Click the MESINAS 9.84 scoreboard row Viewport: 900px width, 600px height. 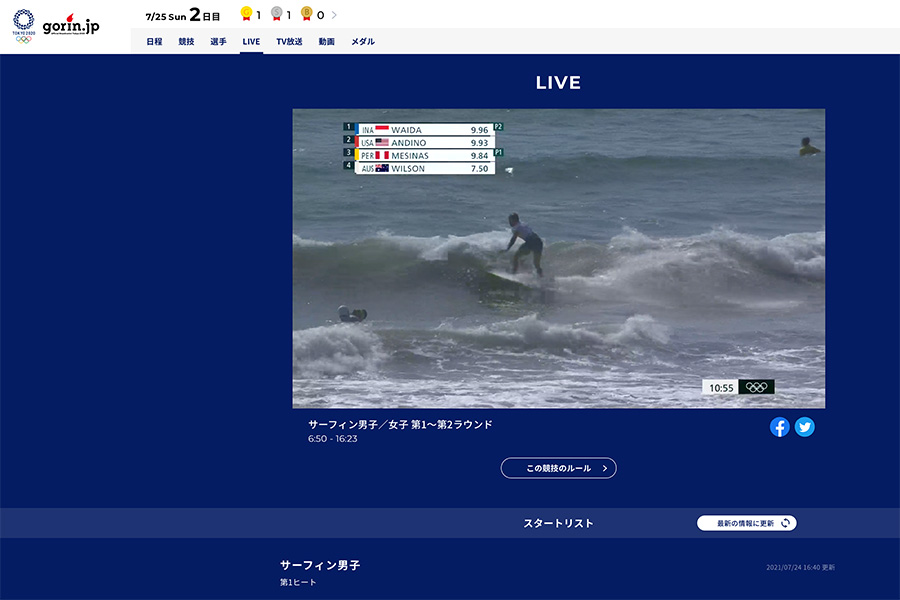click(424, 155)
